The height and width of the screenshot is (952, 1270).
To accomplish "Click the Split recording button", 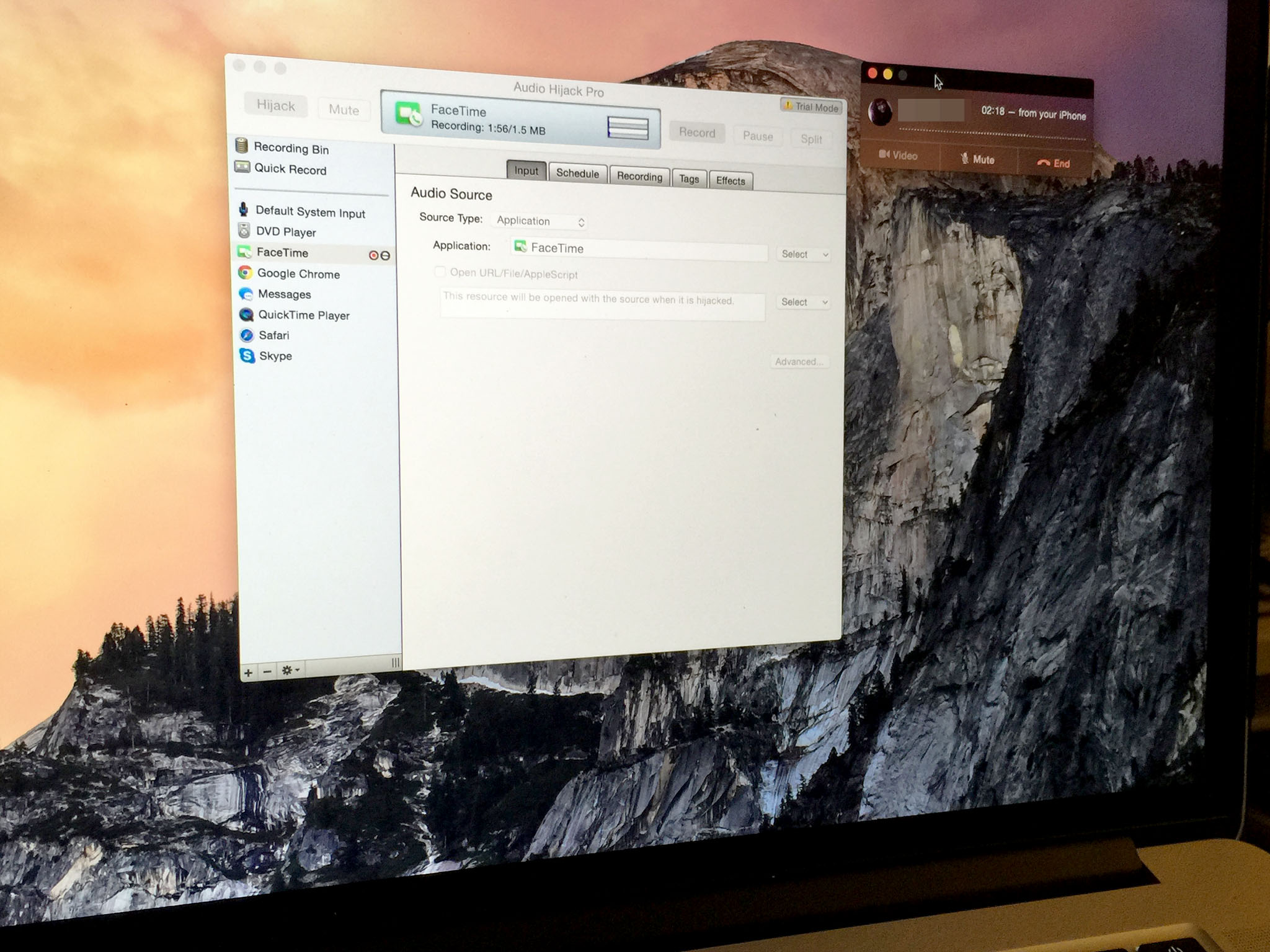I will point(811,139).
